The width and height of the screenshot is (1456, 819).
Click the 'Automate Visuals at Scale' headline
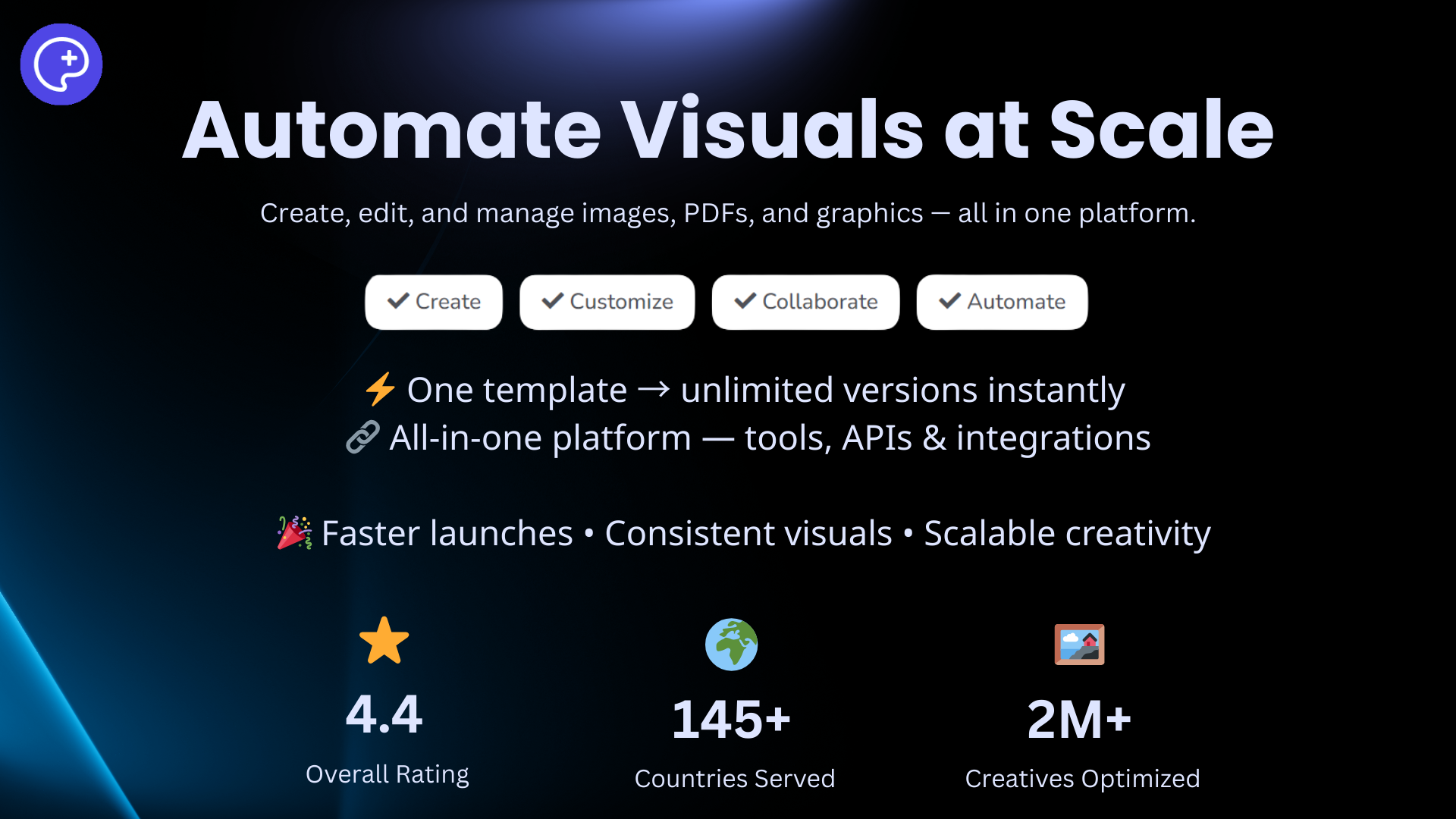[x=728, y=130]
